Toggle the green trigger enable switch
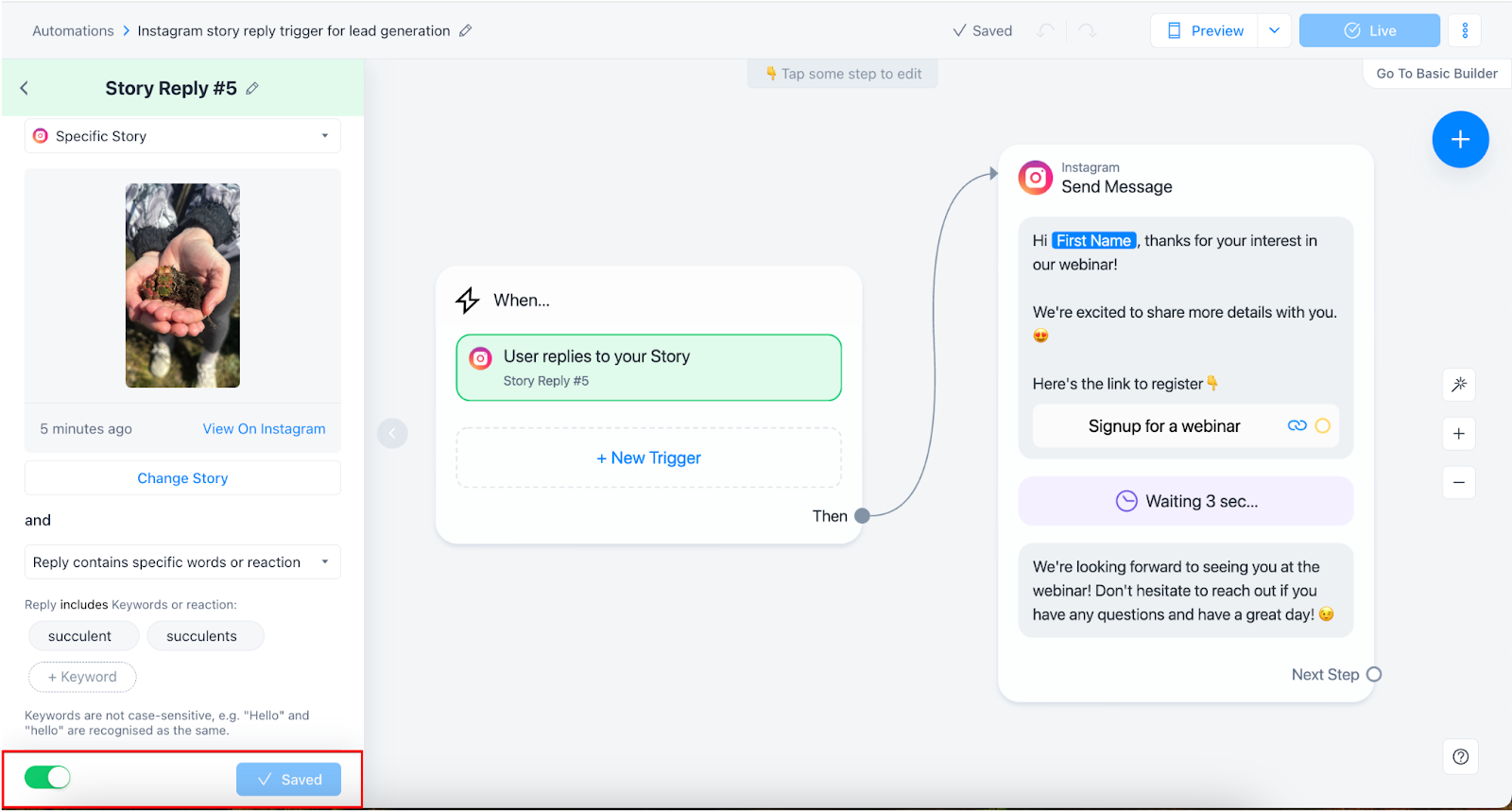The image size is (1512, 811). pyautogui.click(x=47, y=778)
